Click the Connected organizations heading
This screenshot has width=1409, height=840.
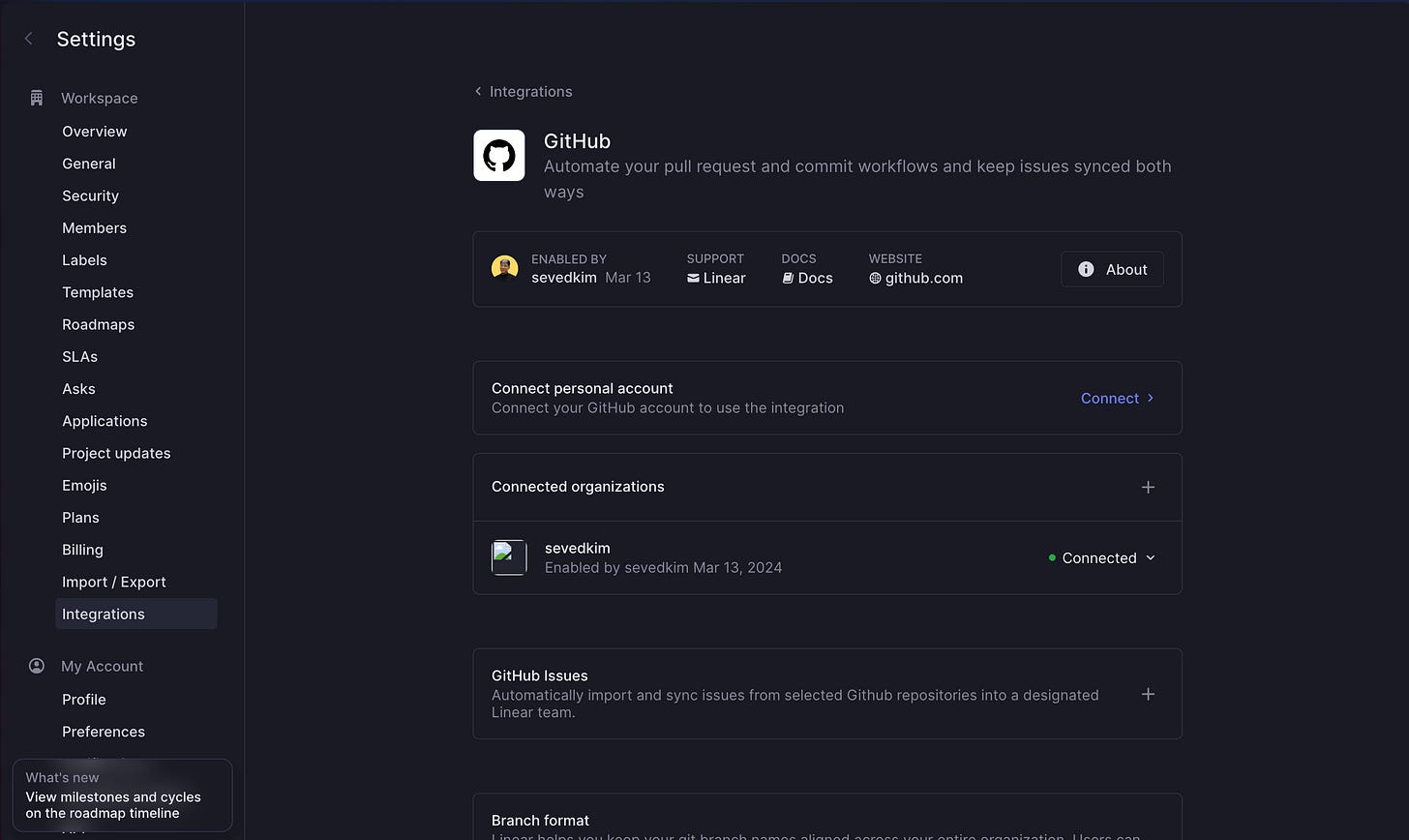point(578,487)
